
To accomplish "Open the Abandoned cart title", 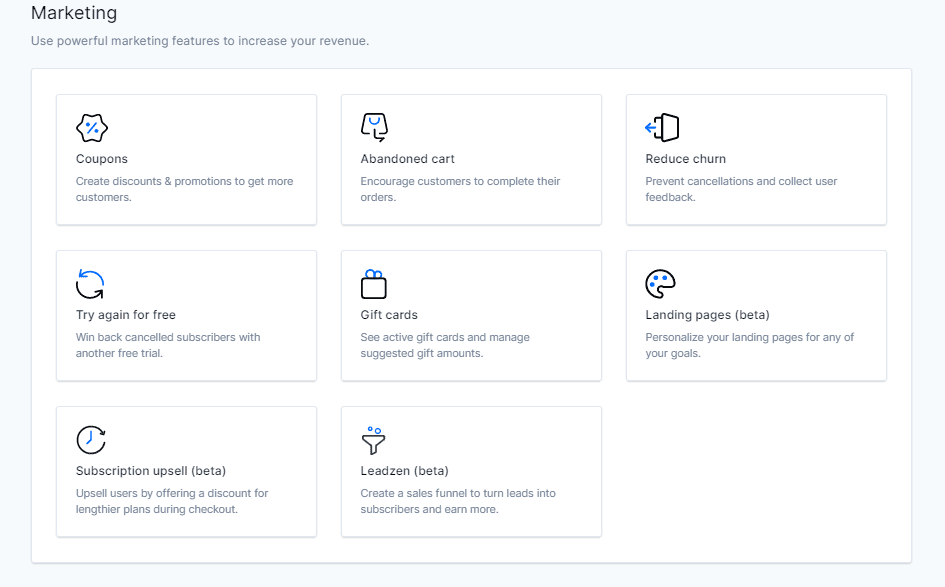I will 407,159.
